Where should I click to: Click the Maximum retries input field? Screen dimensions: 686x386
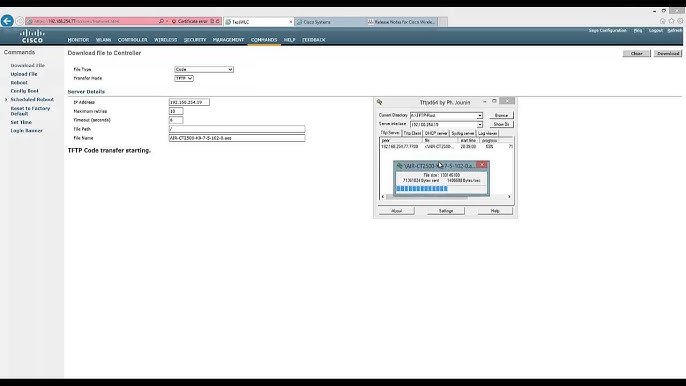click(176, 111)
